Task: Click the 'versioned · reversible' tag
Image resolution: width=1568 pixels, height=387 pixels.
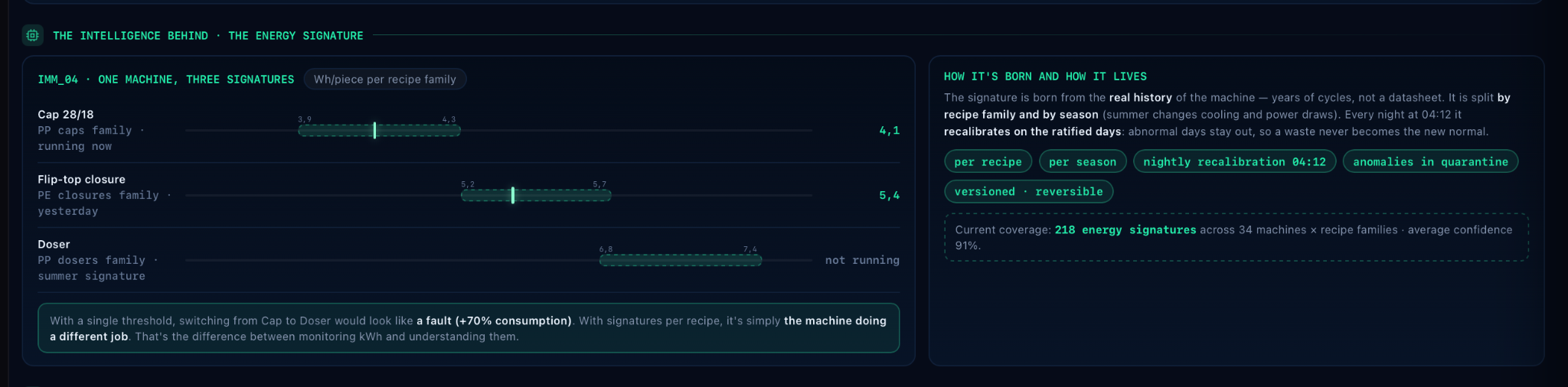Action: click(1028, 191)
